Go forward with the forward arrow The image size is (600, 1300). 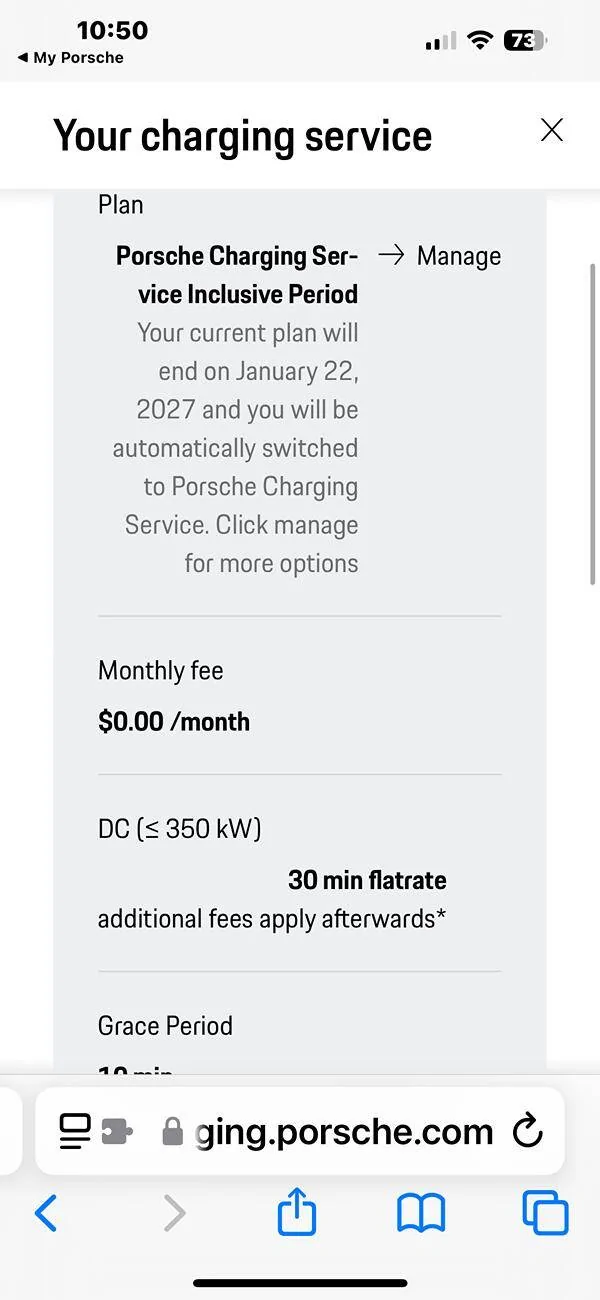click(x=174, y=1214)
